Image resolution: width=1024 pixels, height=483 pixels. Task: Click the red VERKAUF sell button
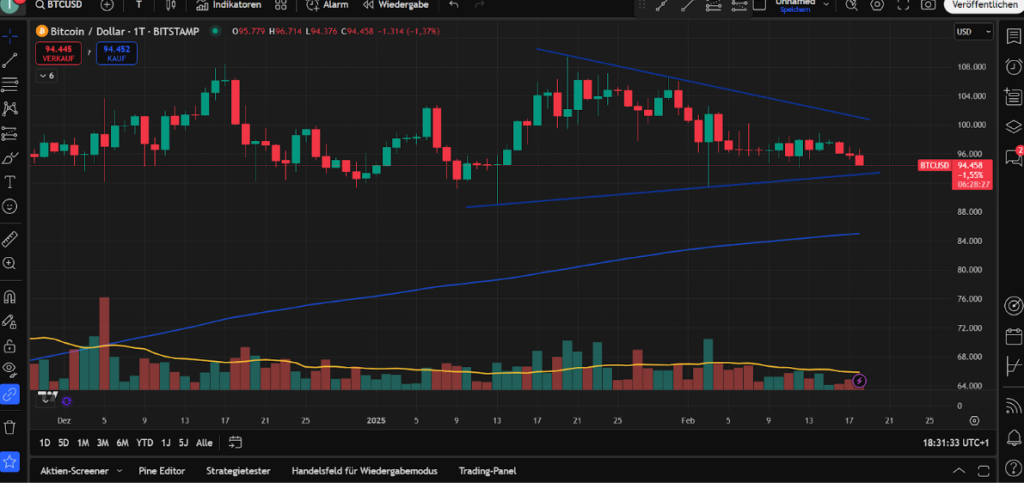click(x=59, y=52)
